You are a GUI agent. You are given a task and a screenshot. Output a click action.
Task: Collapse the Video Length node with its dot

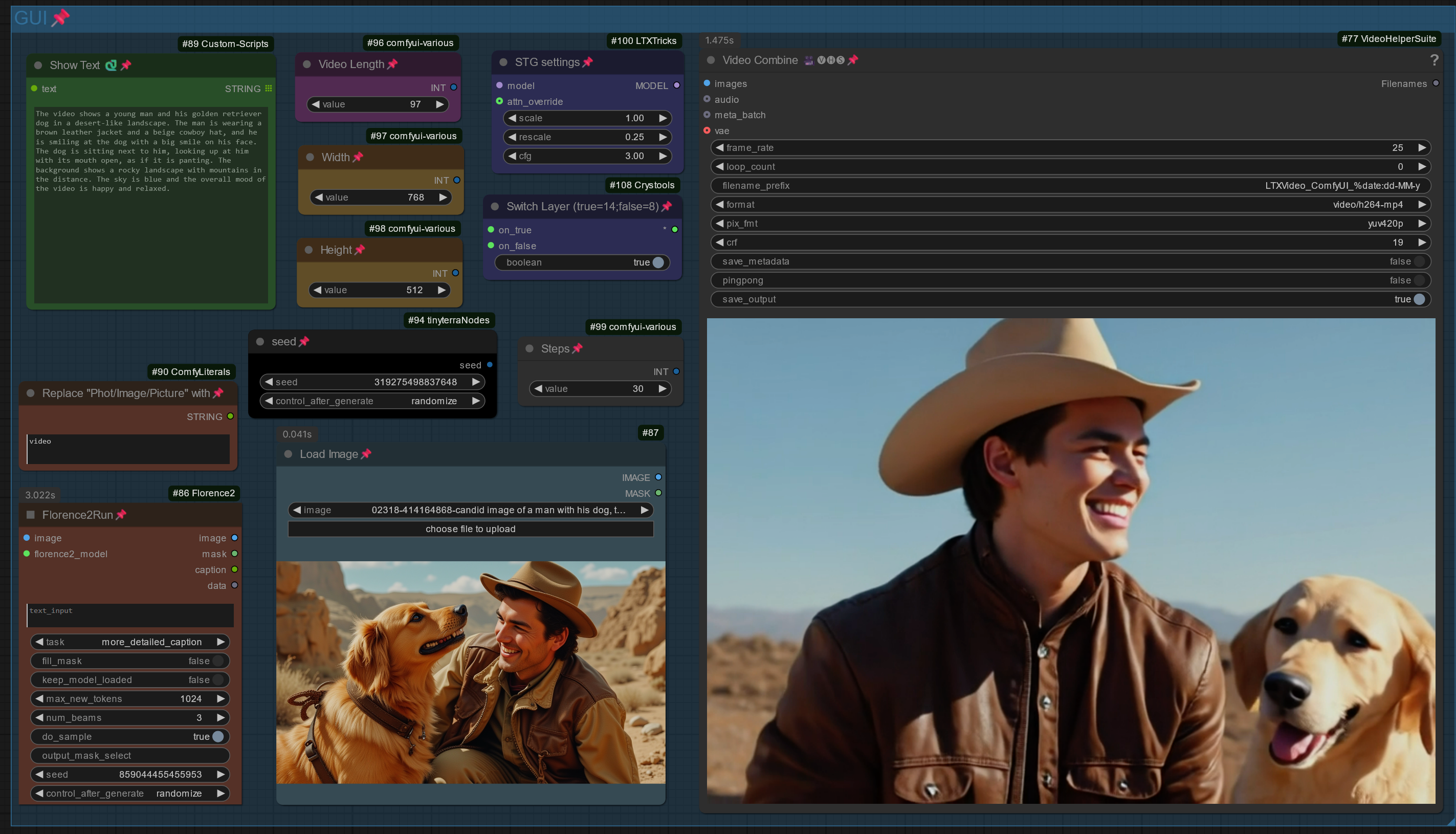307,64
